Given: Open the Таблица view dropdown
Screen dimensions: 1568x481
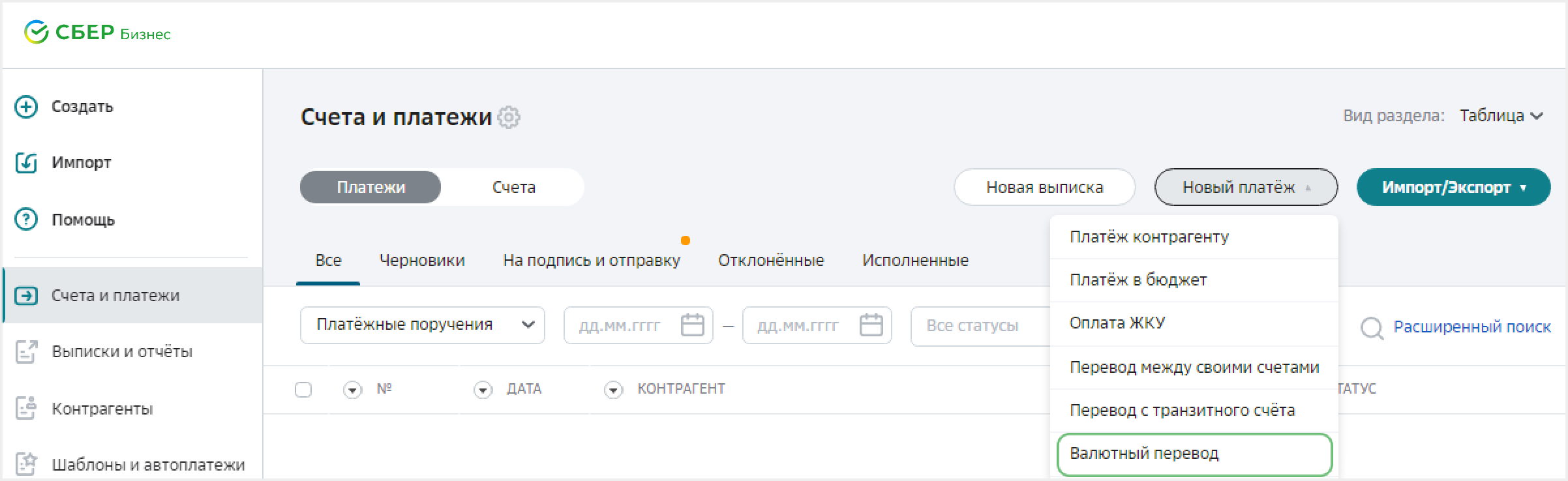Looking at the screenshot, I should click(1501, 116).
